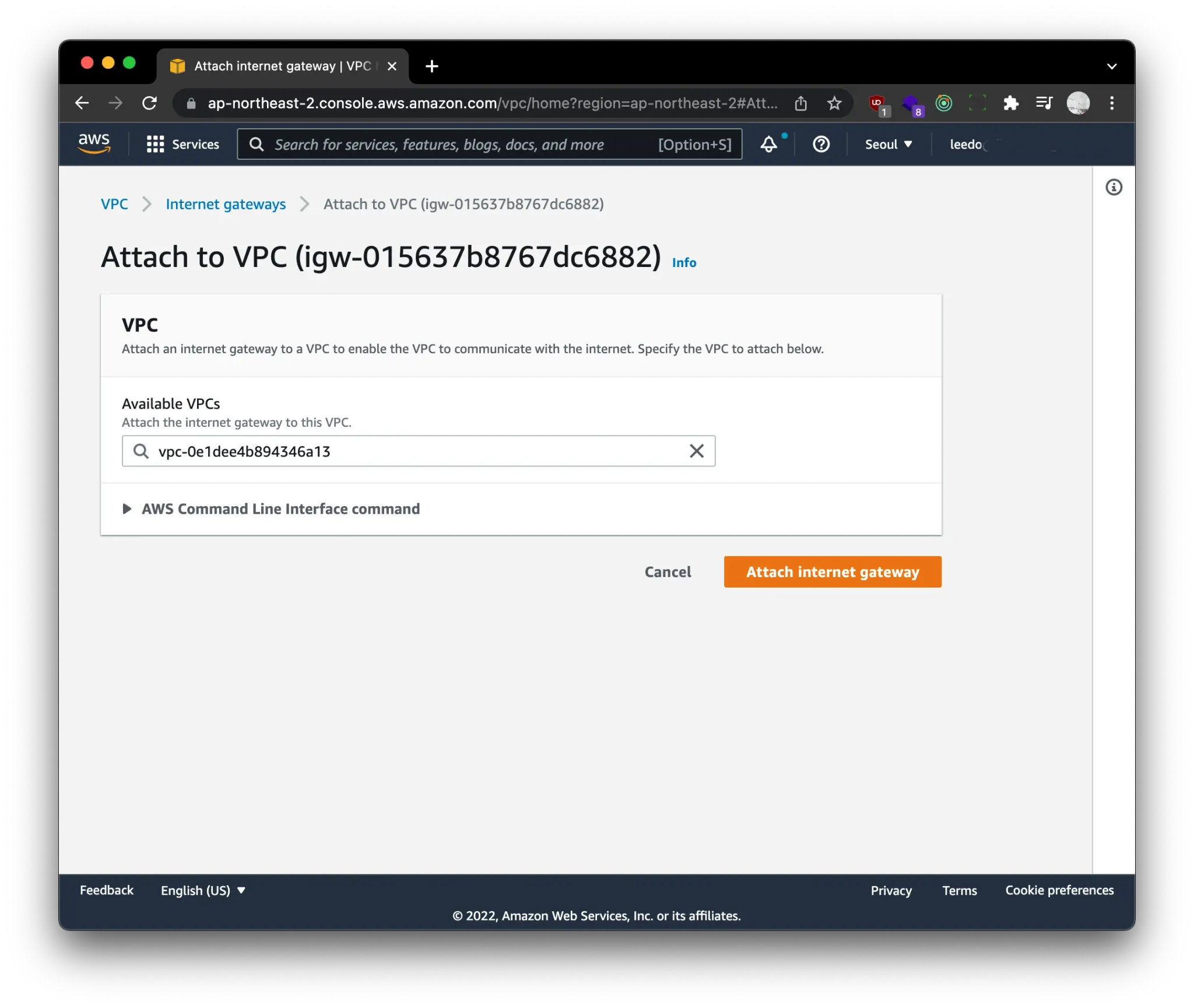The height and width of the screenshot is (1008, 1194).
Task: Navigate to Internet gateways breadcrumb
Action: click(226, 204)
